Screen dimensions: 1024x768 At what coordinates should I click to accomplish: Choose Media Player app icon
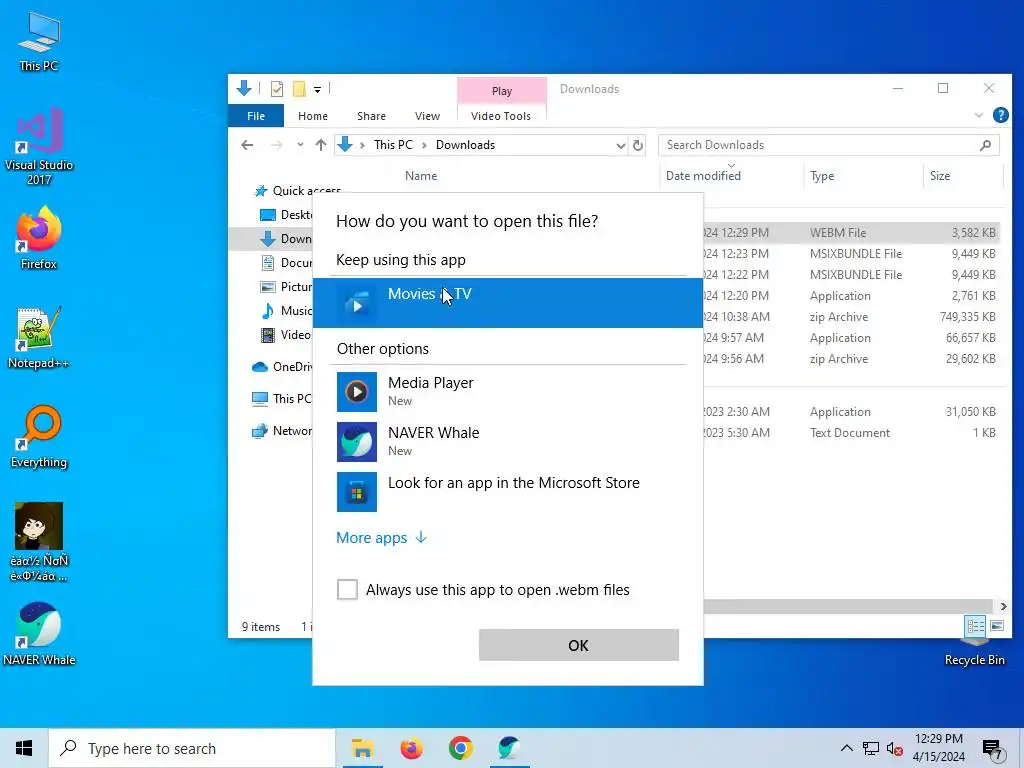357,392
